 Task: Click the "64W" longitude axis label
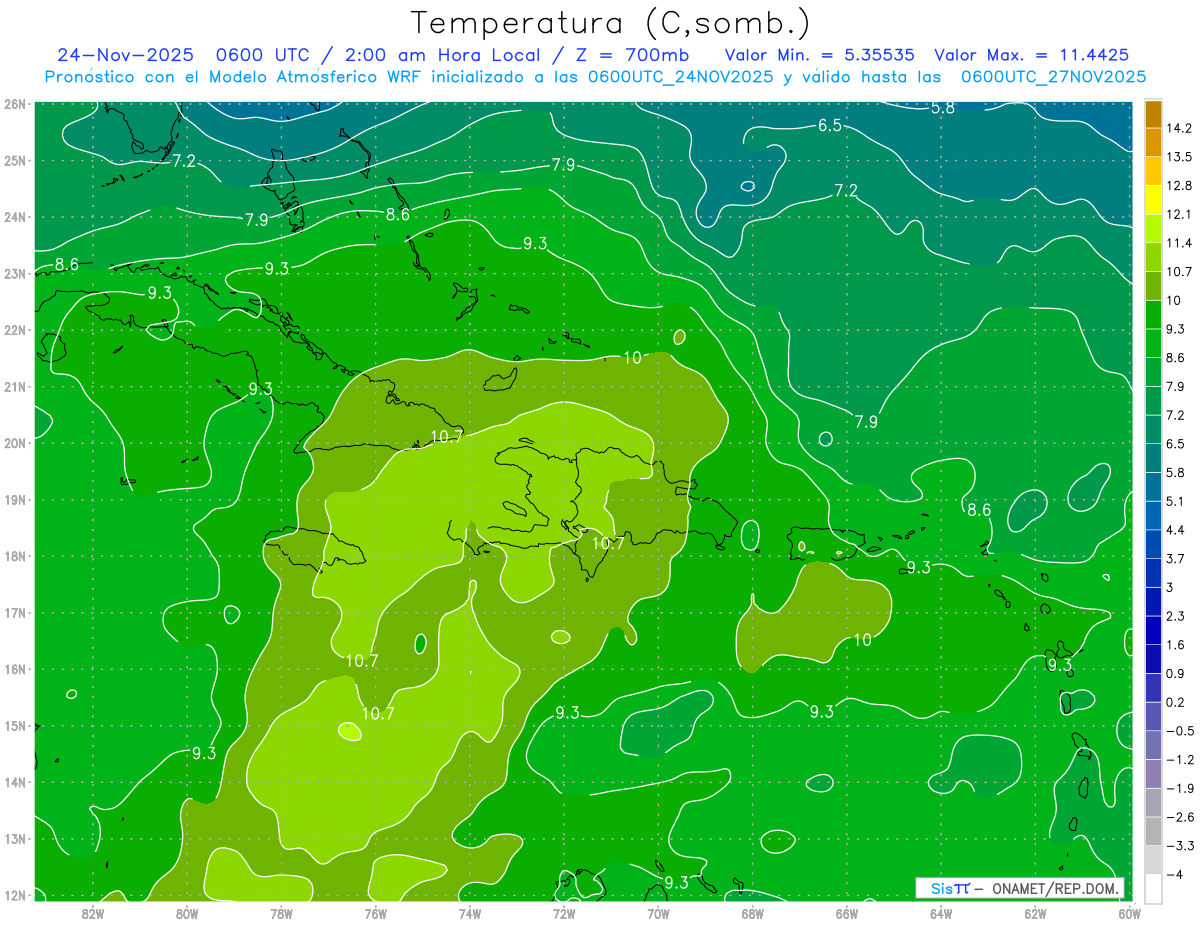point(940,913)
